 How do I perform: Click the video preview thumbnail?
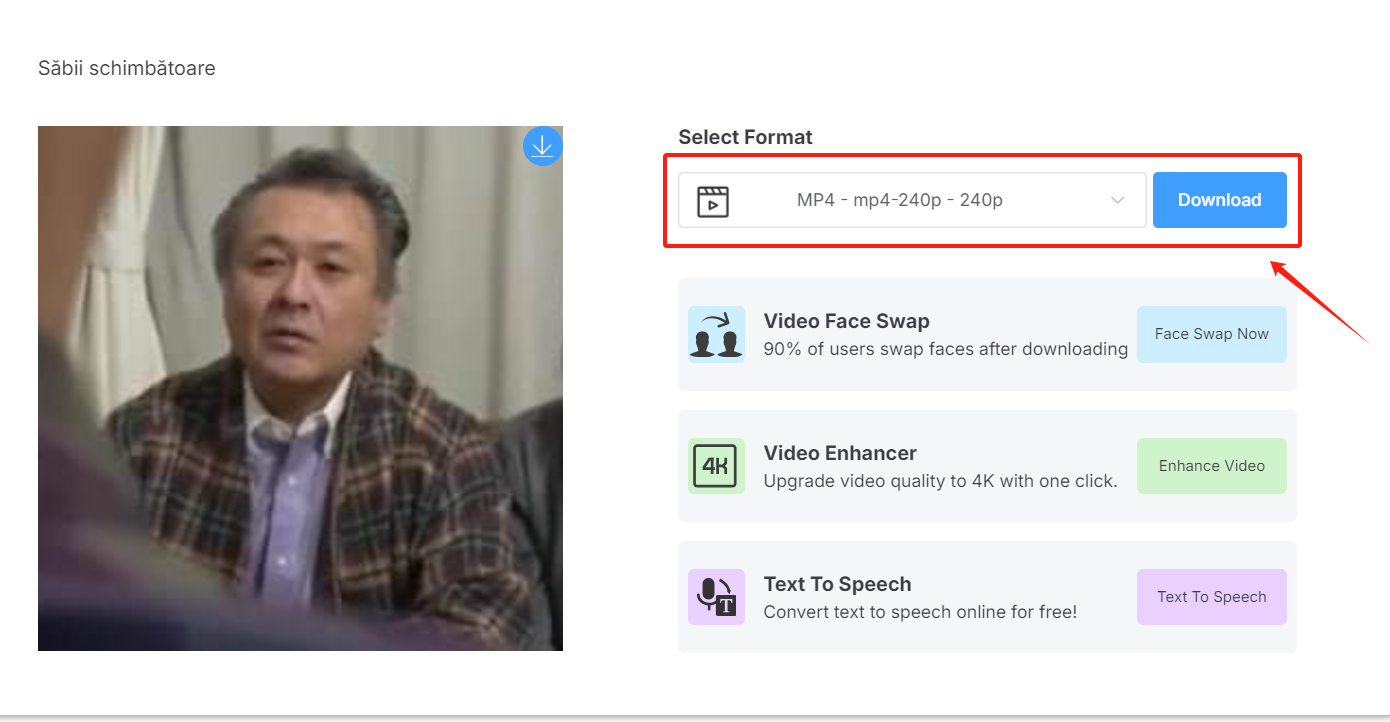point(300,388)
